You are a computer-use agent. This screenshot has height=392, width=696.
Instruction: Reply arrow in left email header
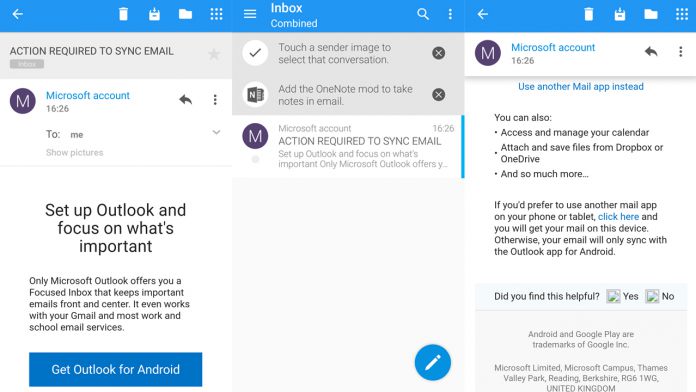[x=186, y=99]
